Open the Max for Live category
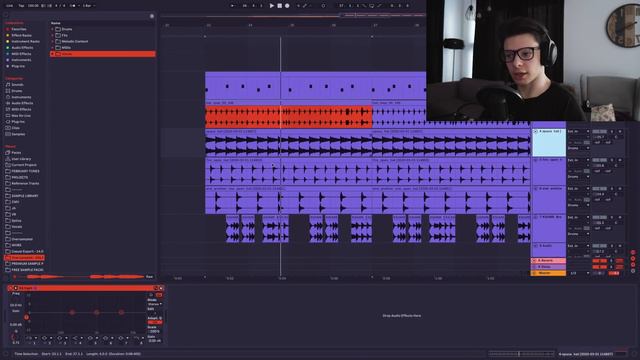 click(21, 116)
